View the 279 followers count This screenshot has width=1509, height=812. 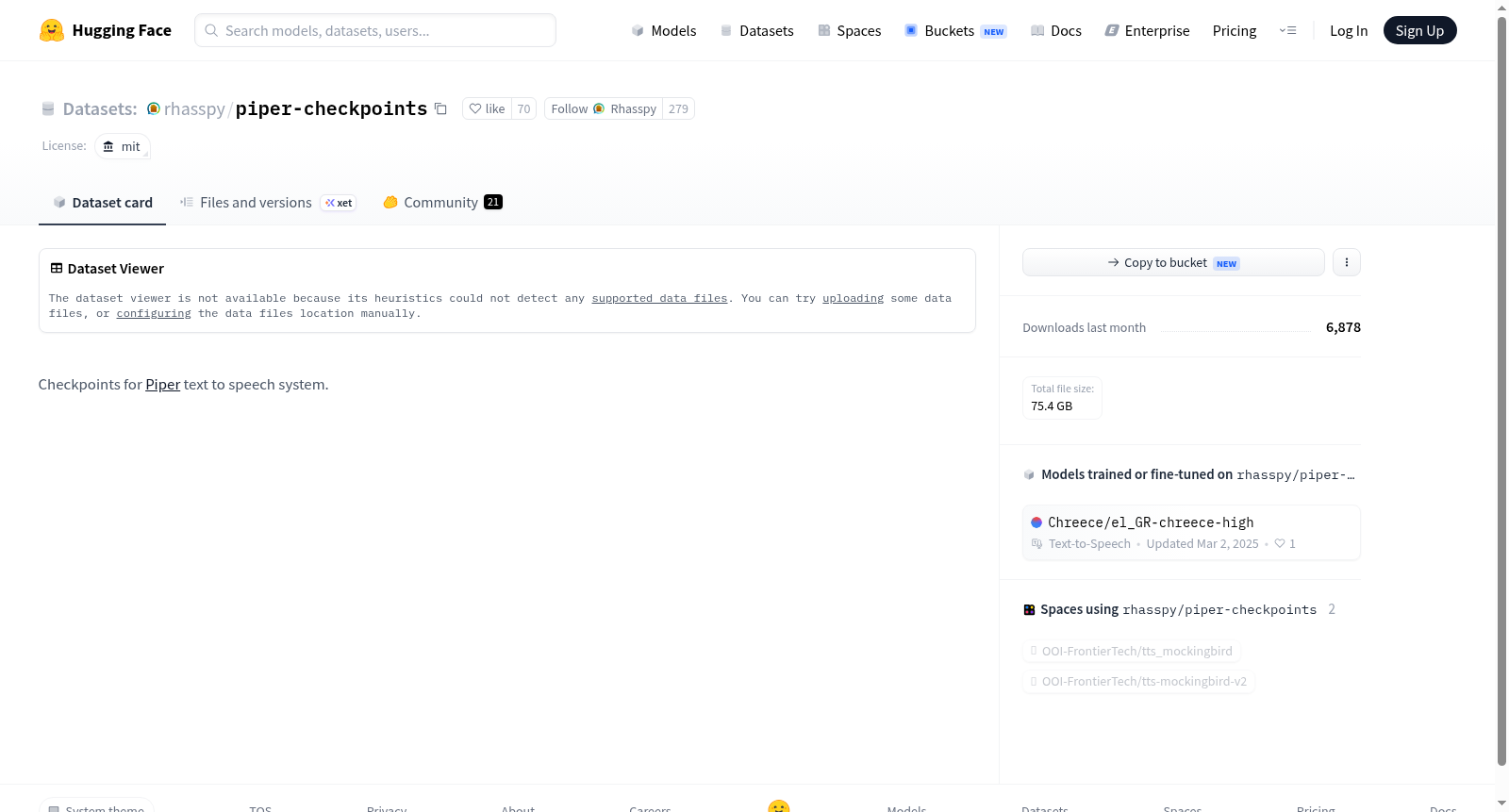point(679,108)
